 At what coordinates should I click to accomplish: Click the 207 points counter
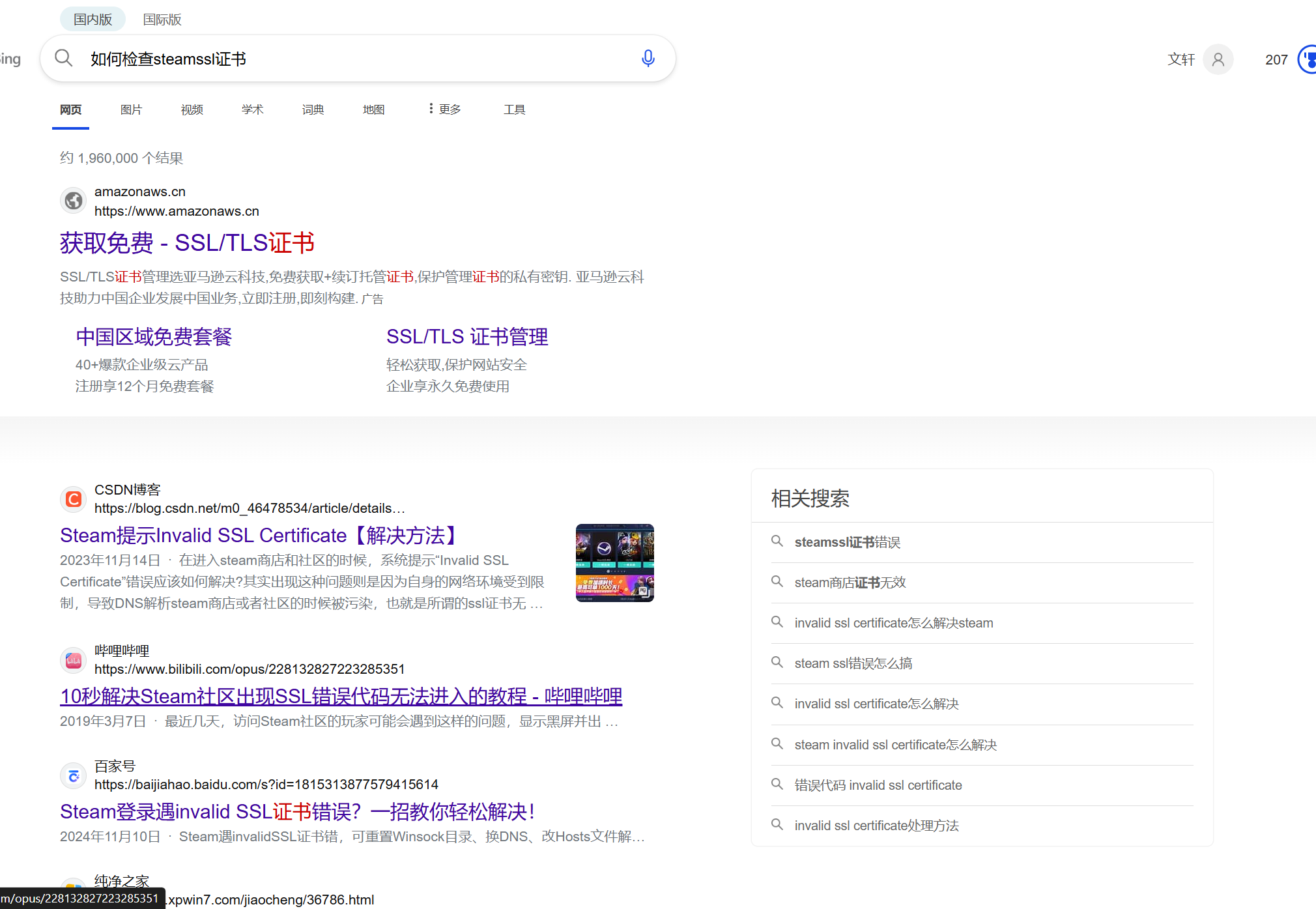1276,59
